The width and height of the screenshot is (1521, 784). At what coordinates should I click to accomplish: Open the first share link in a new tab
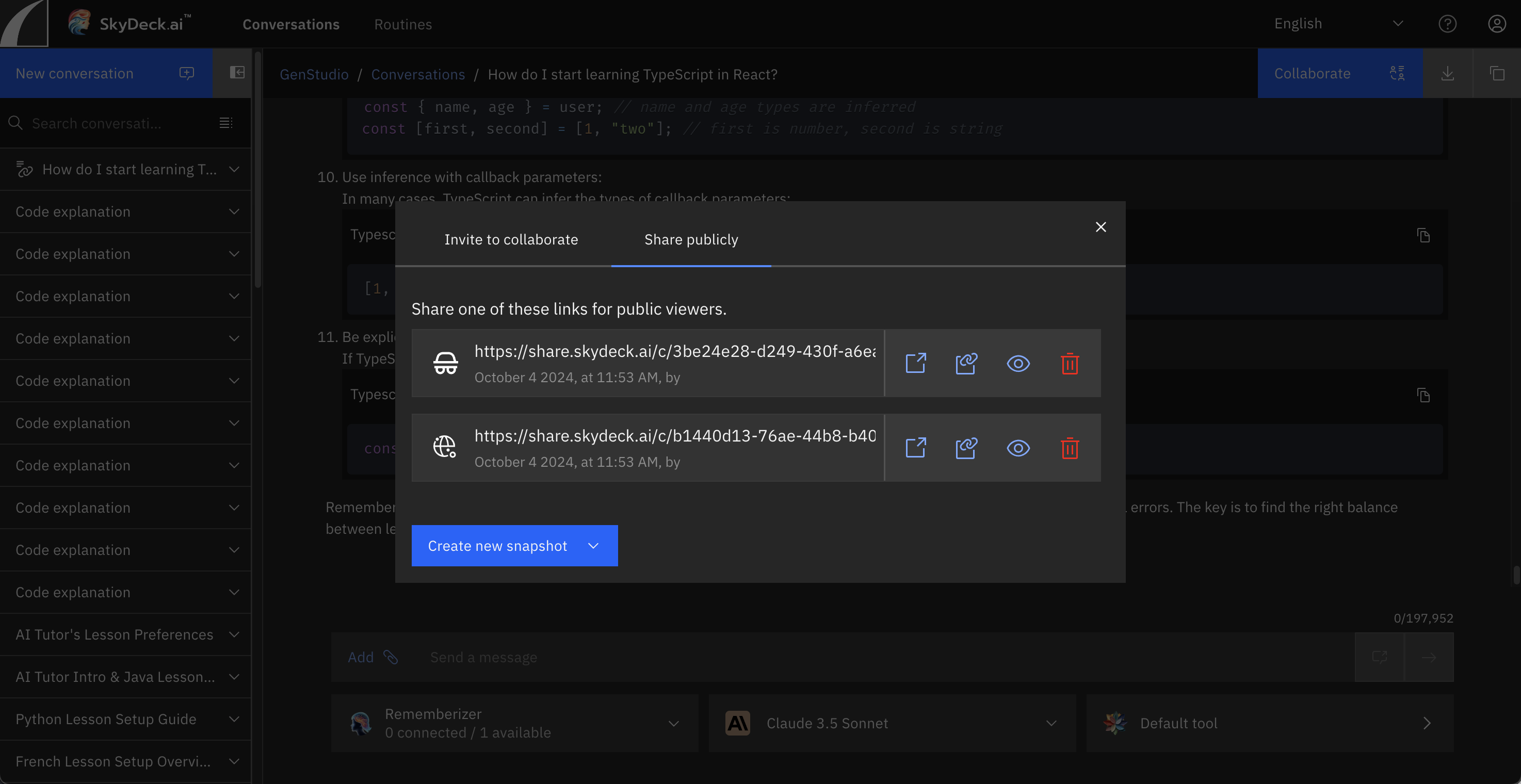[915, 363]
